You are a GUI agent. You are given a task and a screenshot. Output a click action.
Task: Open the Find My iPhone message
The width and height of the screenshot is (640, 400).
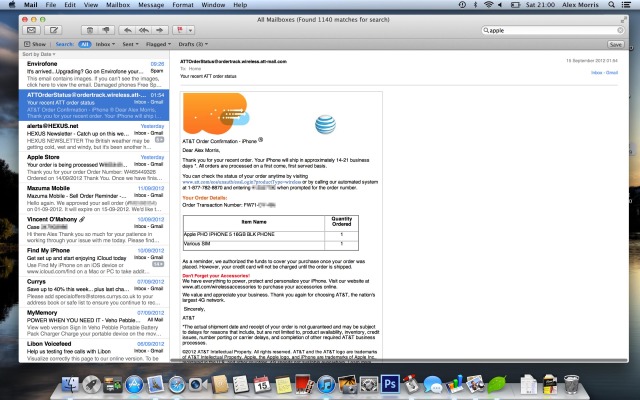click(x=94, y=261)
